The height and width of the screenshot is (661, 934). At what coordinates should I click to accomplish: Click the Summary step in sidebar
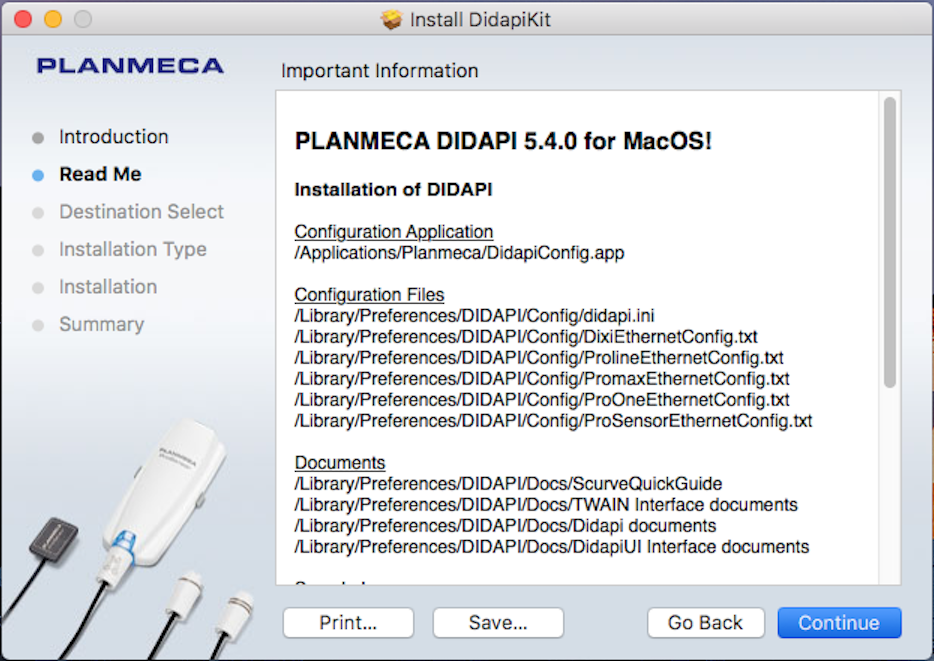[x=101, y=324]
